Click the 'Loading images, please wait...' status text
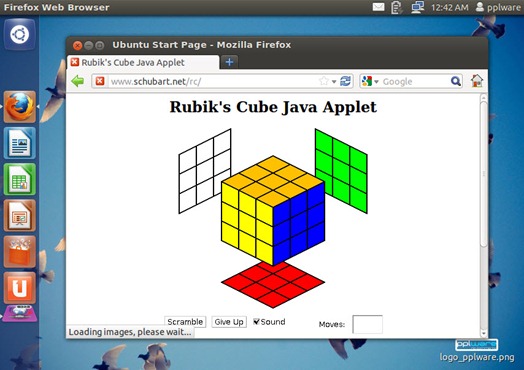Image resolution: width=524 pixels, height=370 pixels. pyautogui.click(x=130, y=332)
